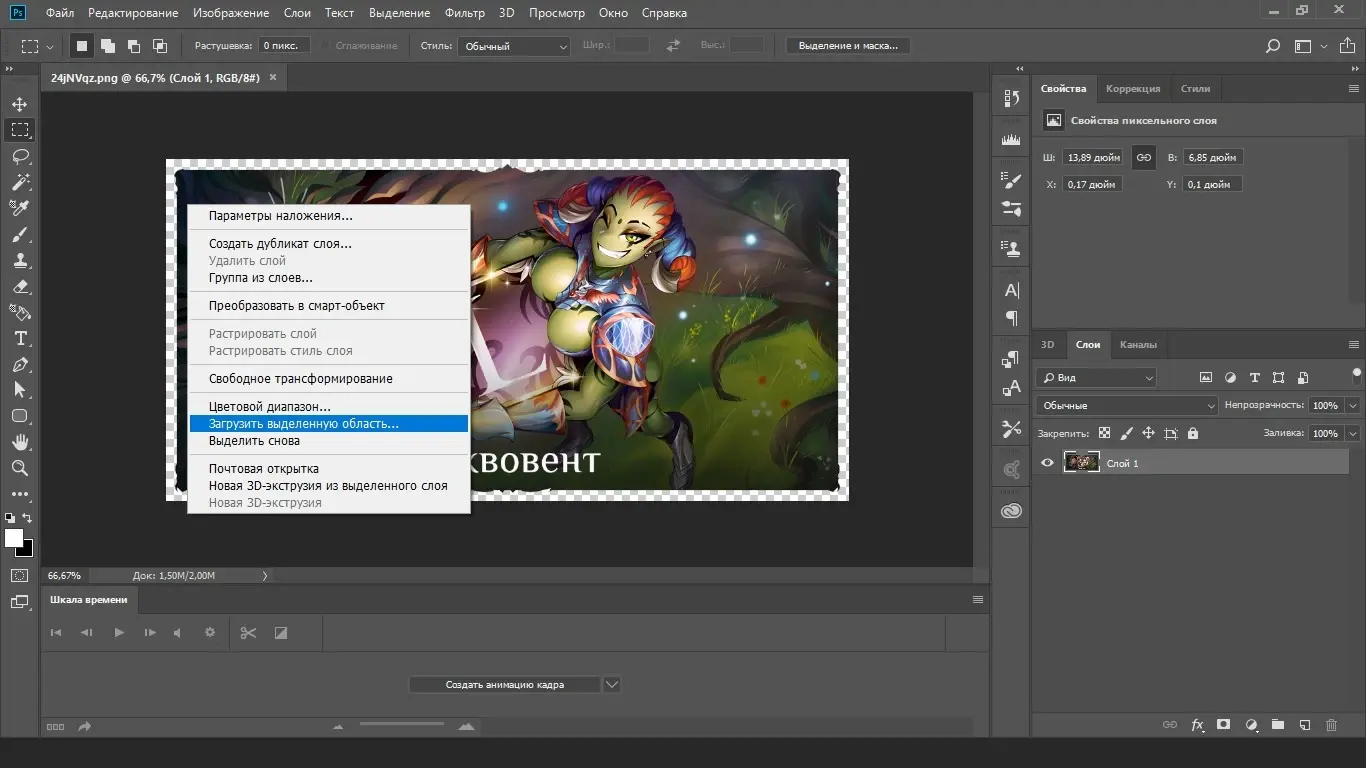
Task: Create a new group folder icon
Action: point(1277,725)
